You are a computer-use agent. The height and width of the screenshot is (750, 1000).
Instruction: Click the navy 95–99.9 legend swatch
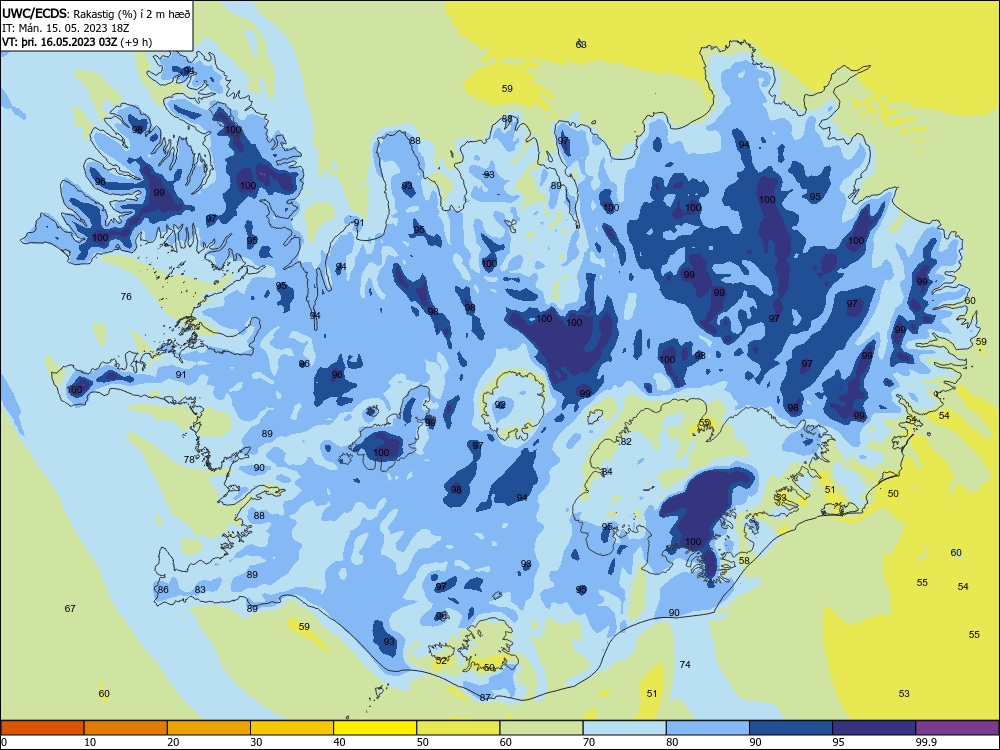(x=874, y=728)
